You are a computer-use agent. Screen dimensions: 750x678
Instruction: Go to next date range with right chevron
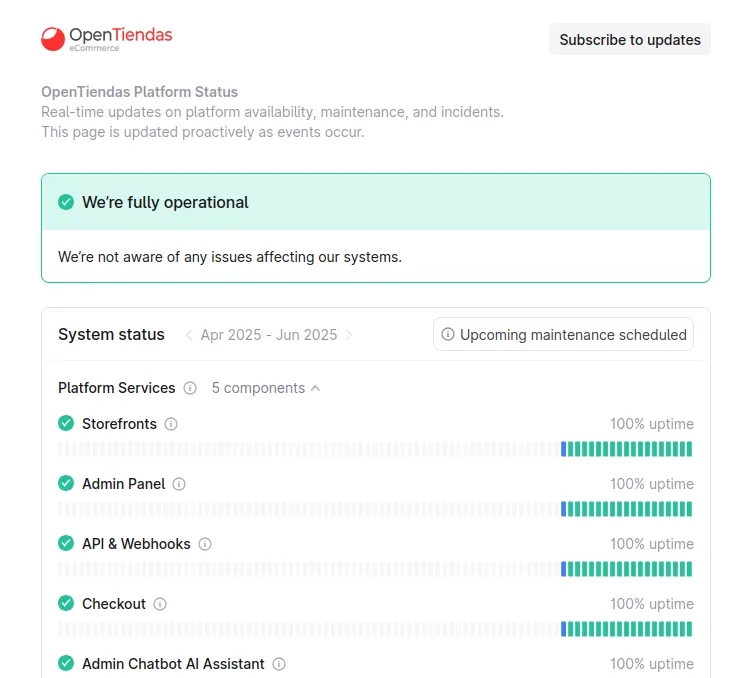349,335
